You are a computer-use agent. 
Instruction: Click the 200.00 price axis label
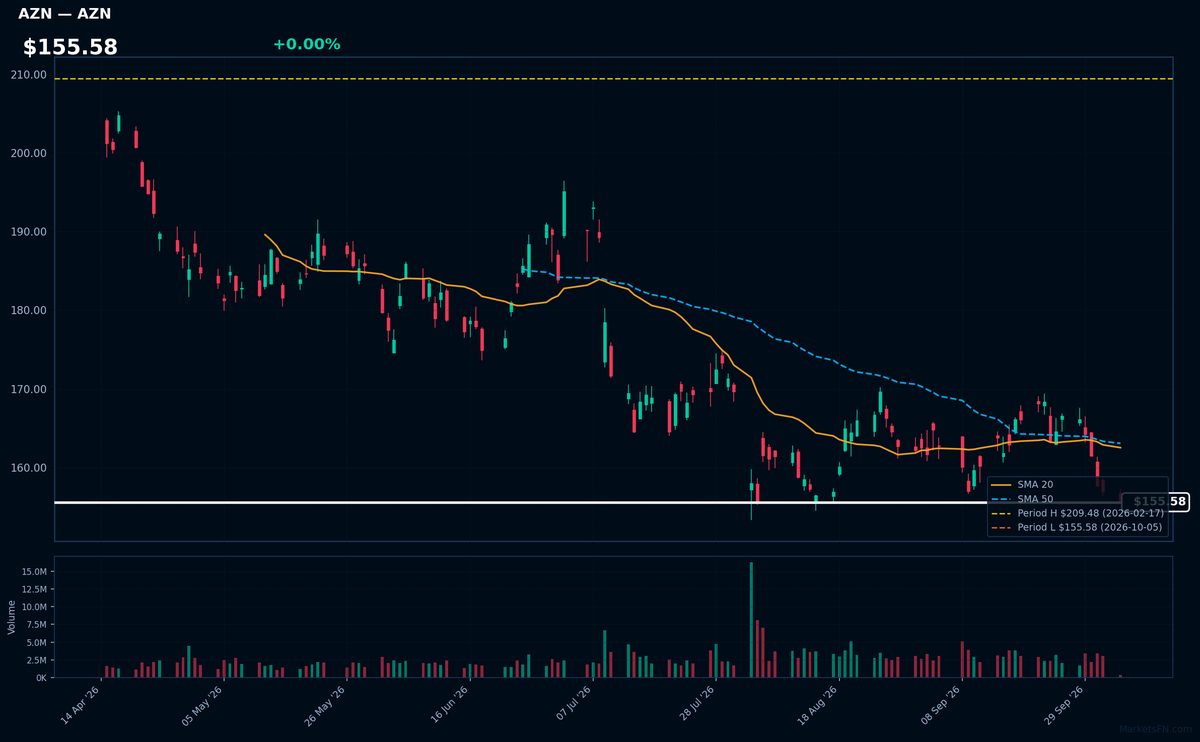(x=28, y=153)
